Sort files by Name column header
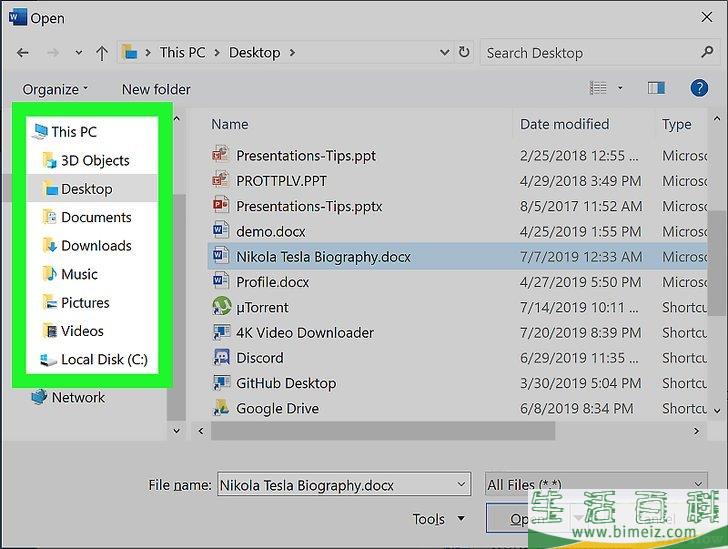Screen dimensions: 728x549 230,124
